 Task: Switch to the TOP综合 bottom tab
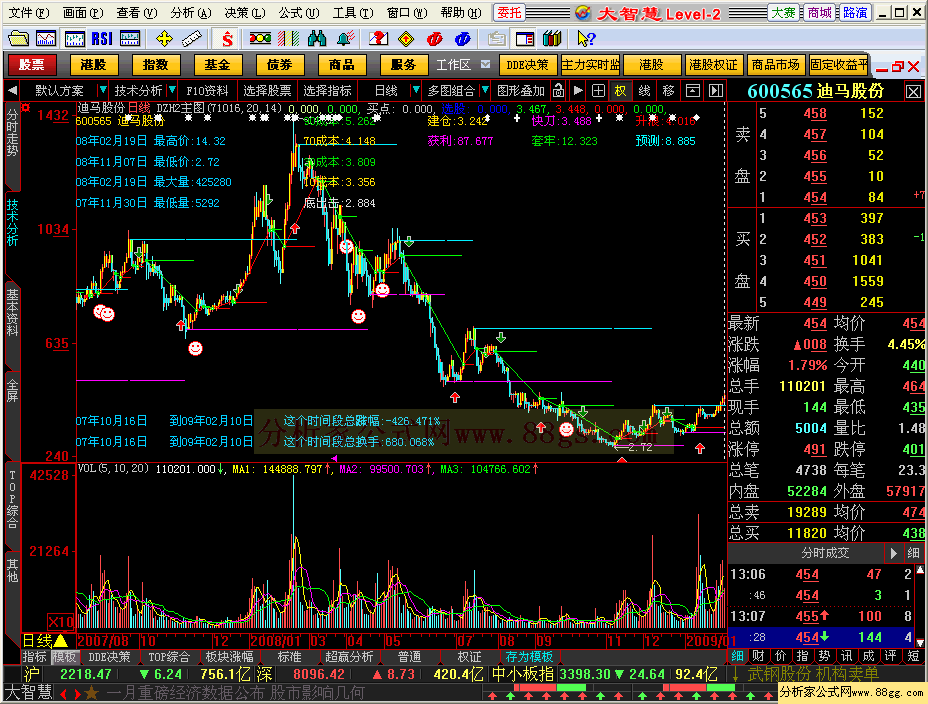[169, 657]
